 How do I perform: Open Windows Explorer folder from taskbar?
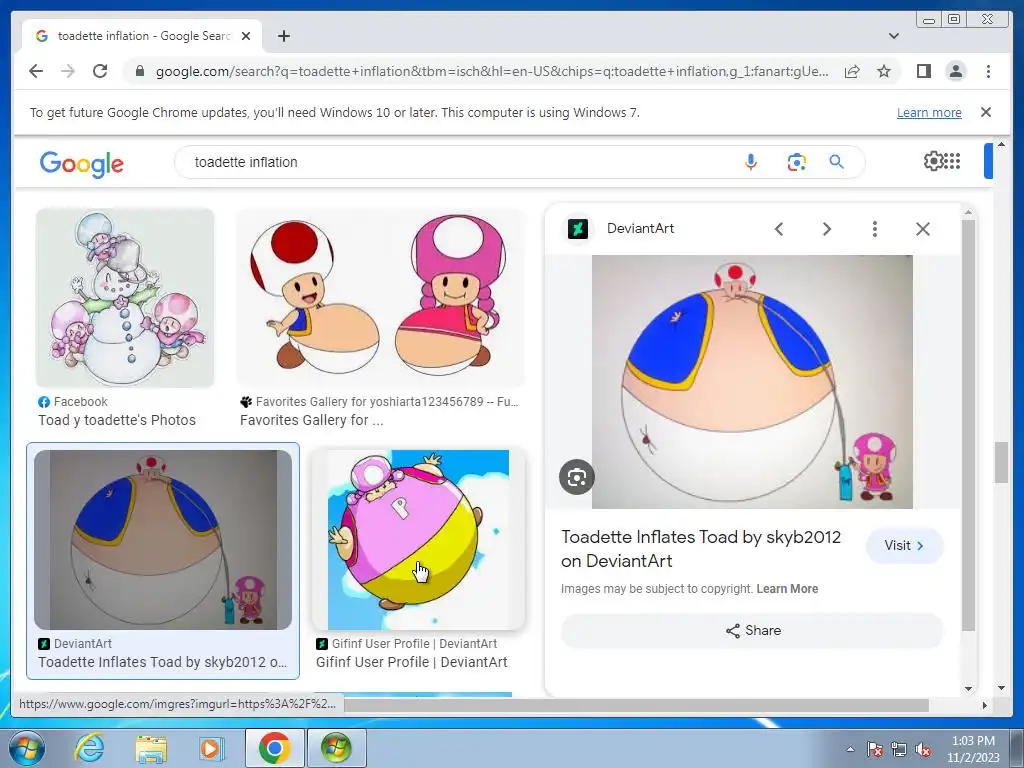tap(151, 748)
